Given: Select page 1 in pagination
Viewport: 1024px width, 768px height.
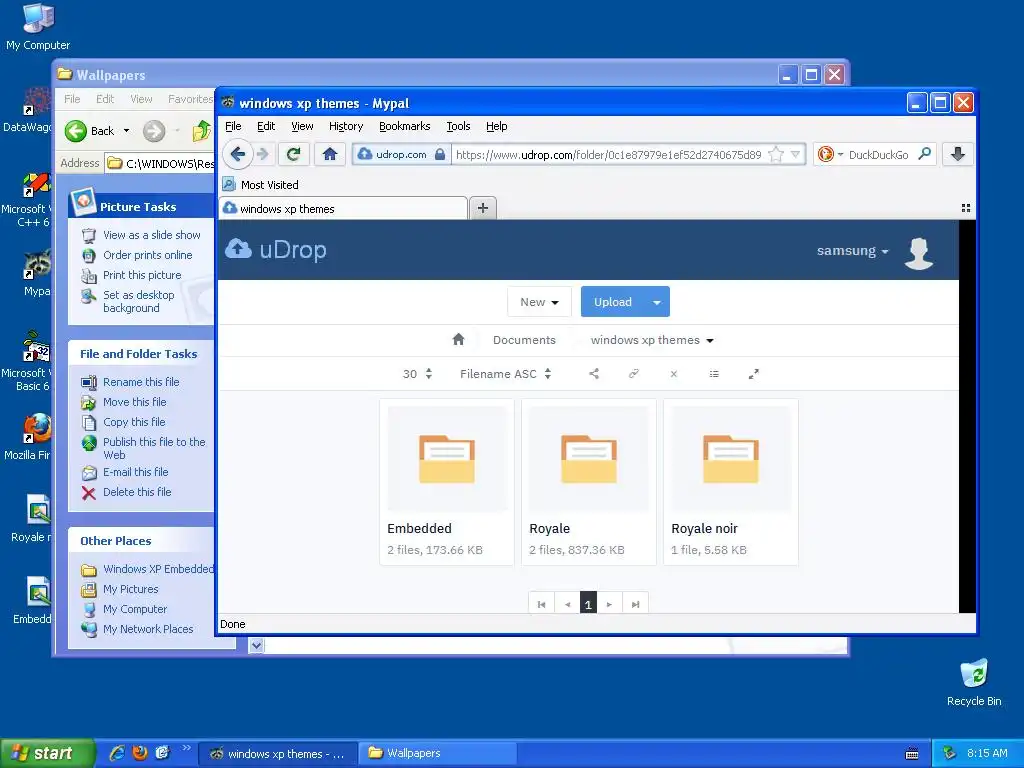Looking at the screenshot, I should [588, 604].
